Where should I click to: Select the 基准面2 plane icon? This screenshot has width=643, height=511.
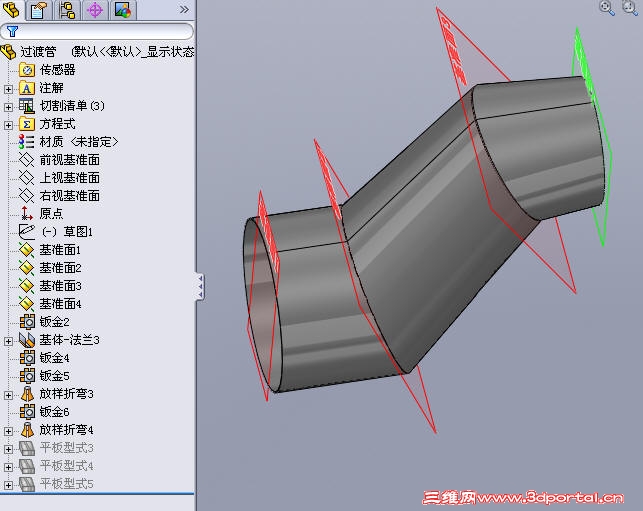click(x=27, y=268)
